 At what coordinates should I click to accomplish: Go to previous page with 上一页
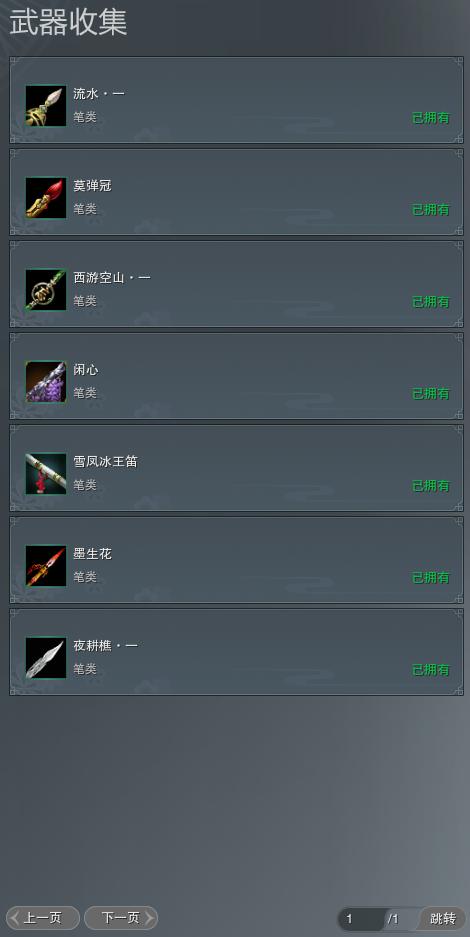pyautogui.click(x=43, y=918)
